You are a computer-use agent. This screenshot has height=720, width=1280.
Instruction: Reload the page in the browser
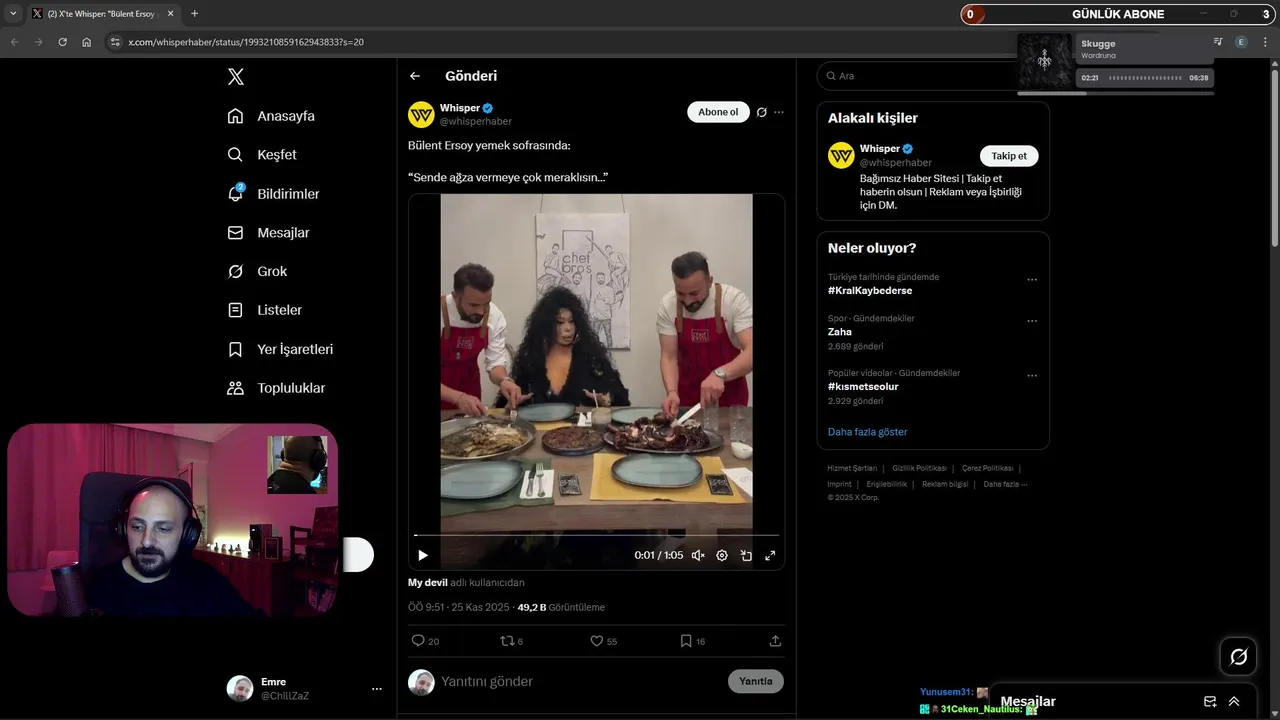click(x=62, y=42)
